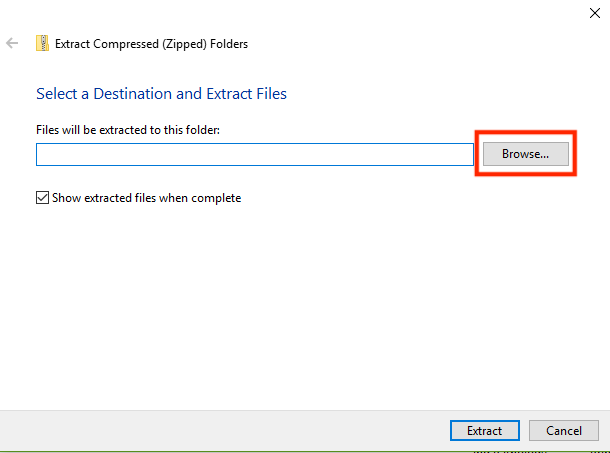Click the 'Select a Destination and Extract Files' heading
This screenshot has height=453, width=610.
(x=161, y=94)
